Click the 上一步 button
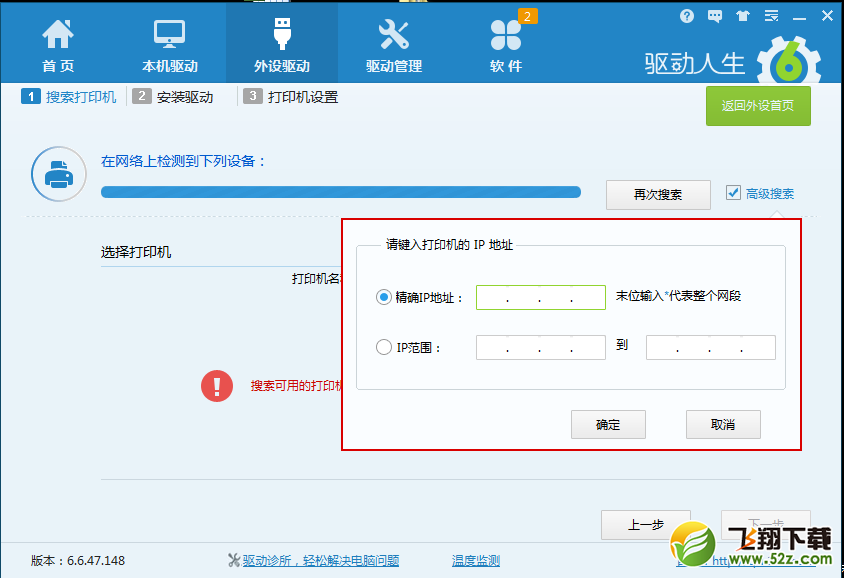844x578 pixels. click(645, 525)
